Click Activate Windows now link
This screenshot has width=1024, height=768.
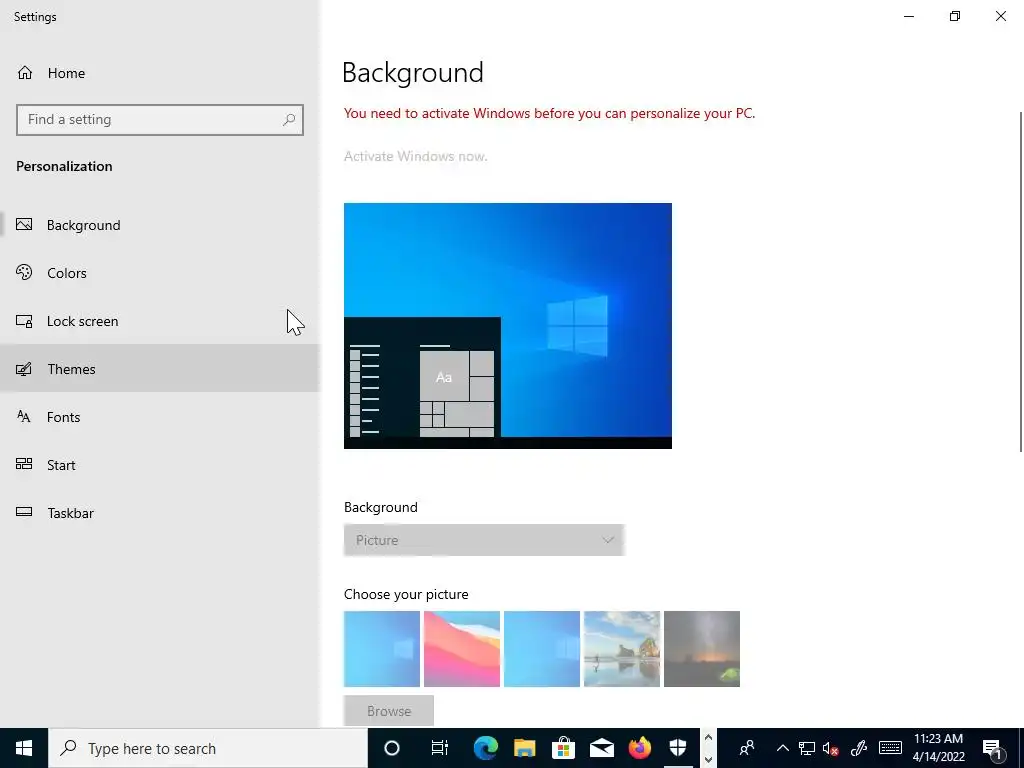click(415, 157)
